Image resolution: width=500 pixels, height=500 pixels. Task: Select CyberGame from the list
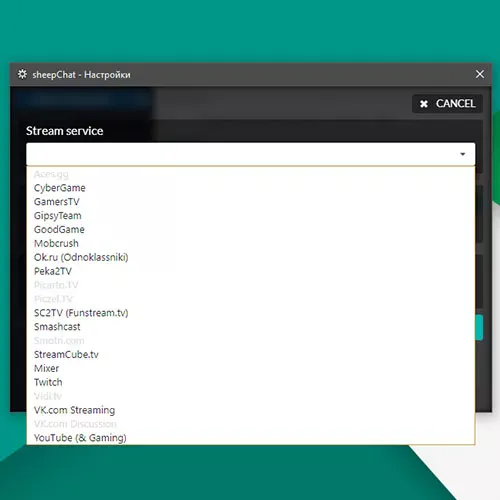(x=251, y=188)
